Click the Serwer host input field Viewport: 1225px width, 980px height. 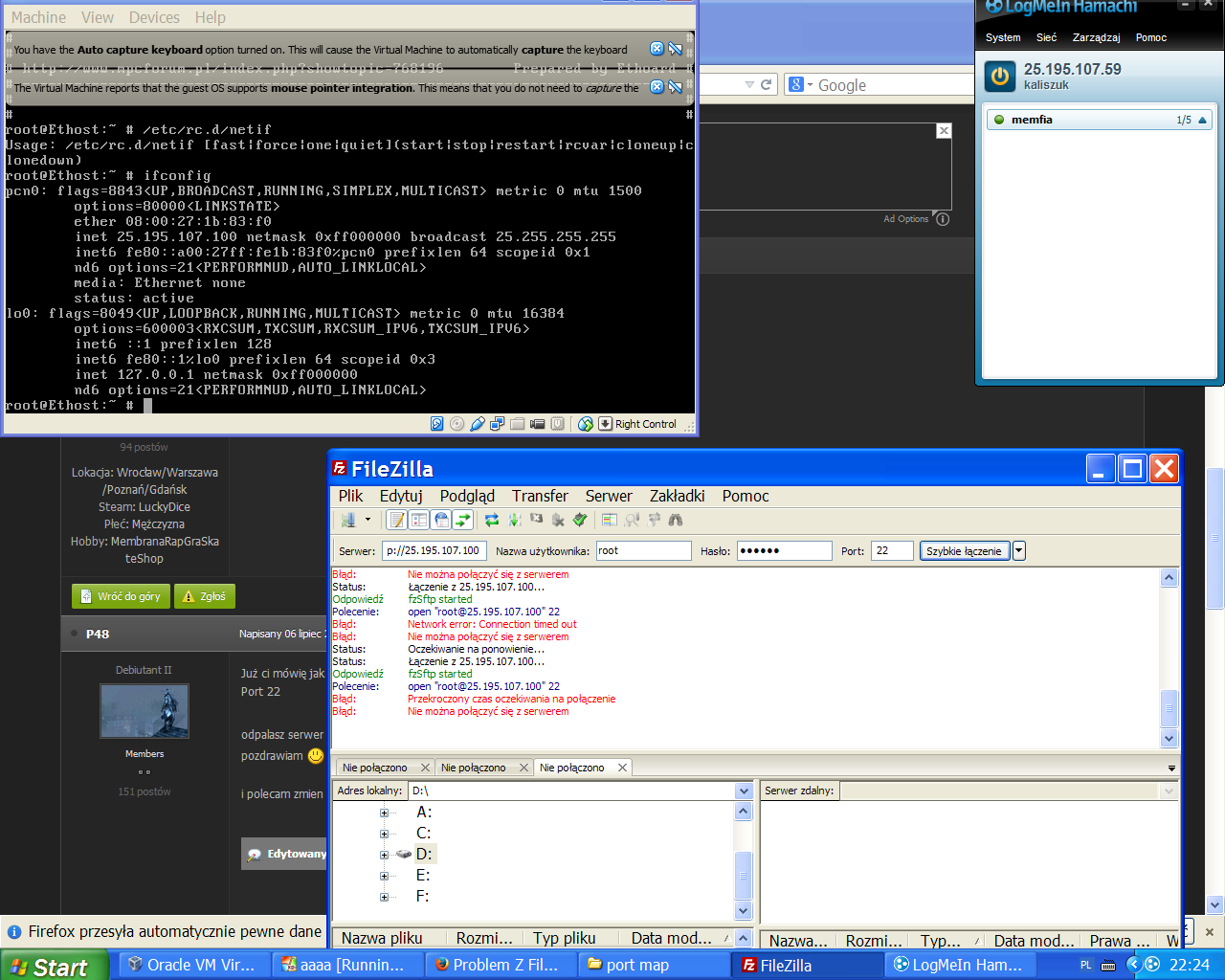pos(434,551)
